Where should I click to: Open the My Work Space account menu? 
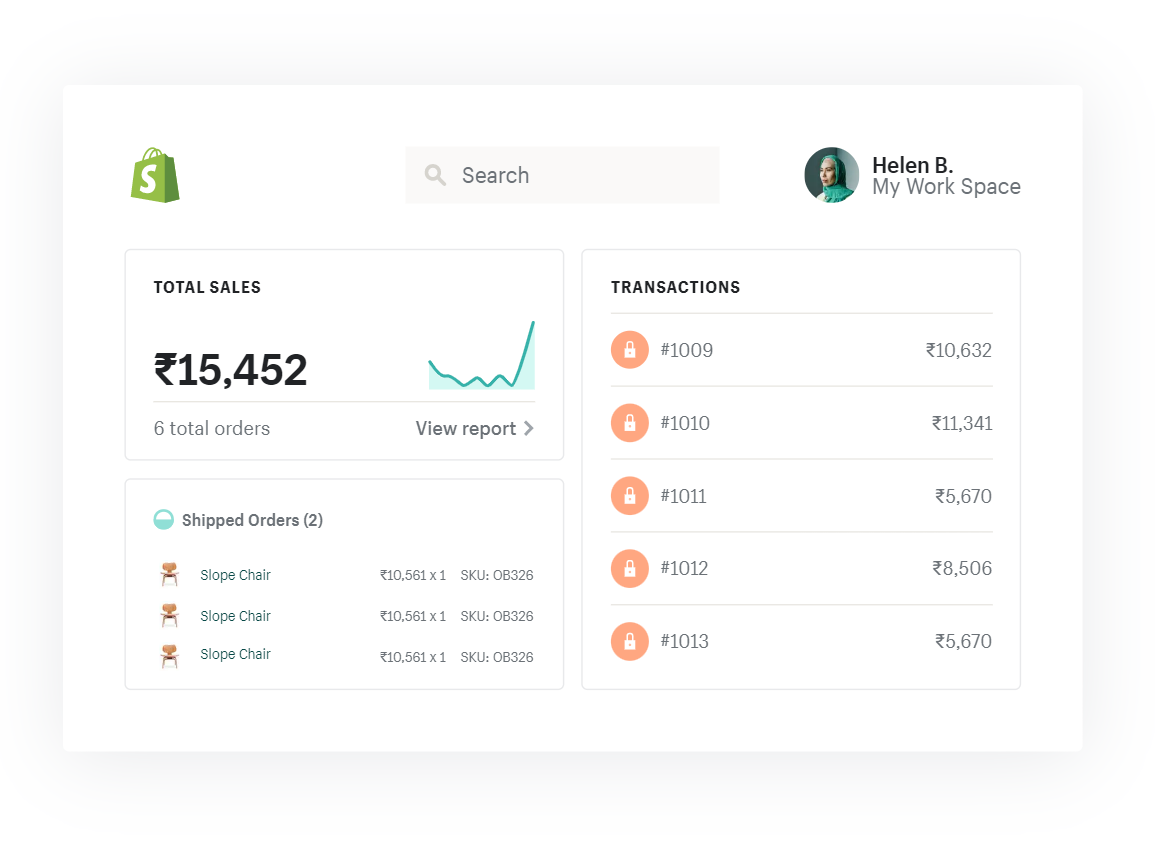pos(946,187)
